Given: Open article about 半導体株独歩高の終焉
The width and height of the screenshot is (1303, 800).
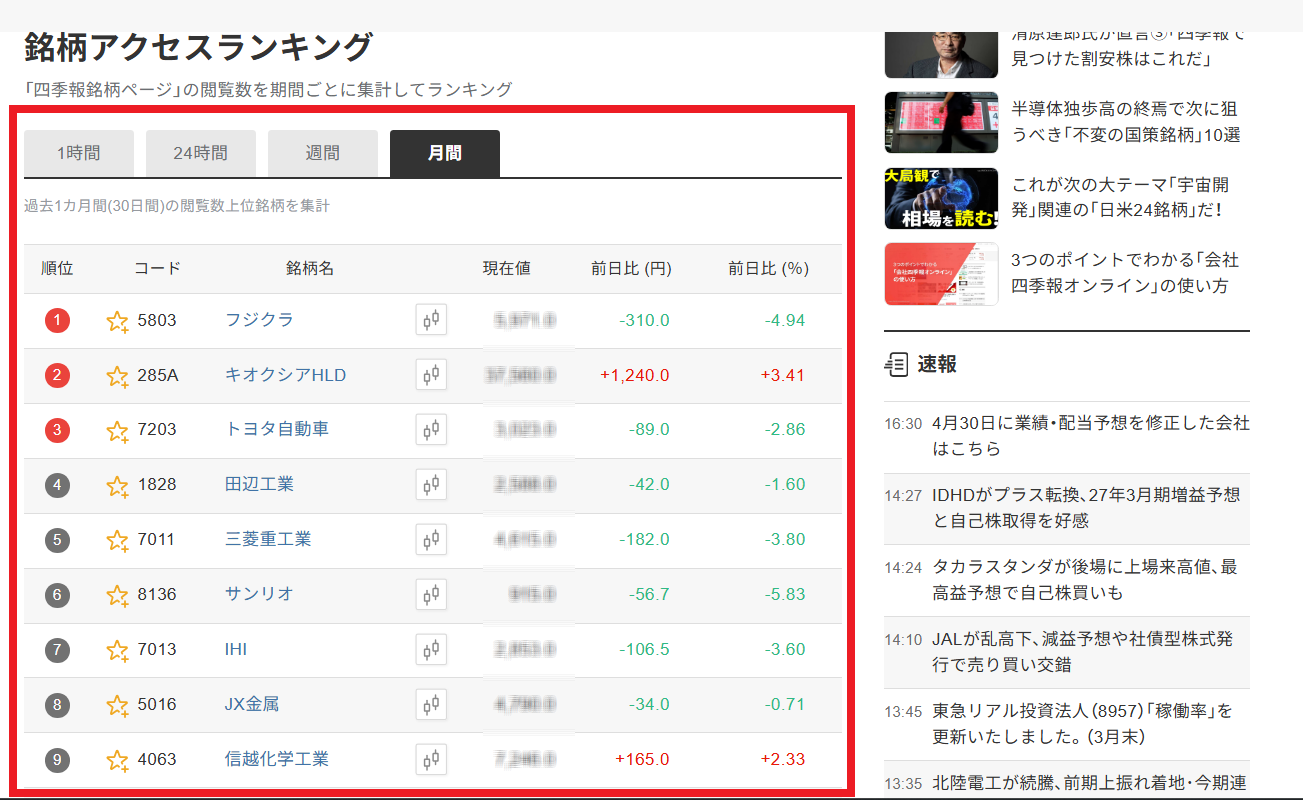Looking at the screenshot, I should click(x=1126, y=121).
